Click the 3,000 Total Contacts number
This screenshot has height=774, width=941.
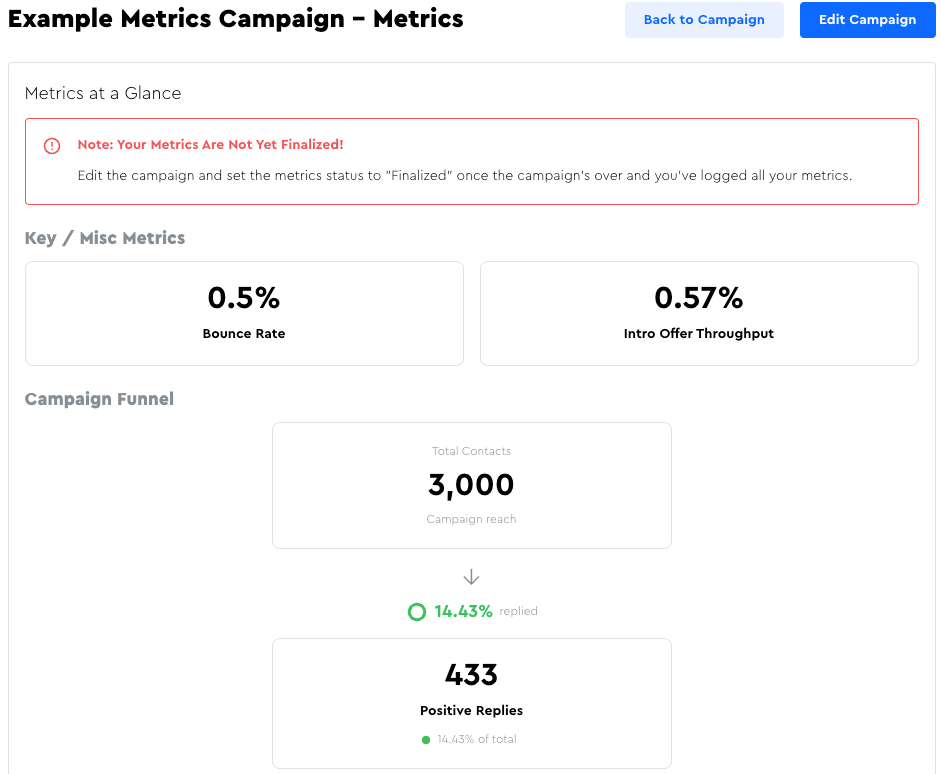[471, 485]
